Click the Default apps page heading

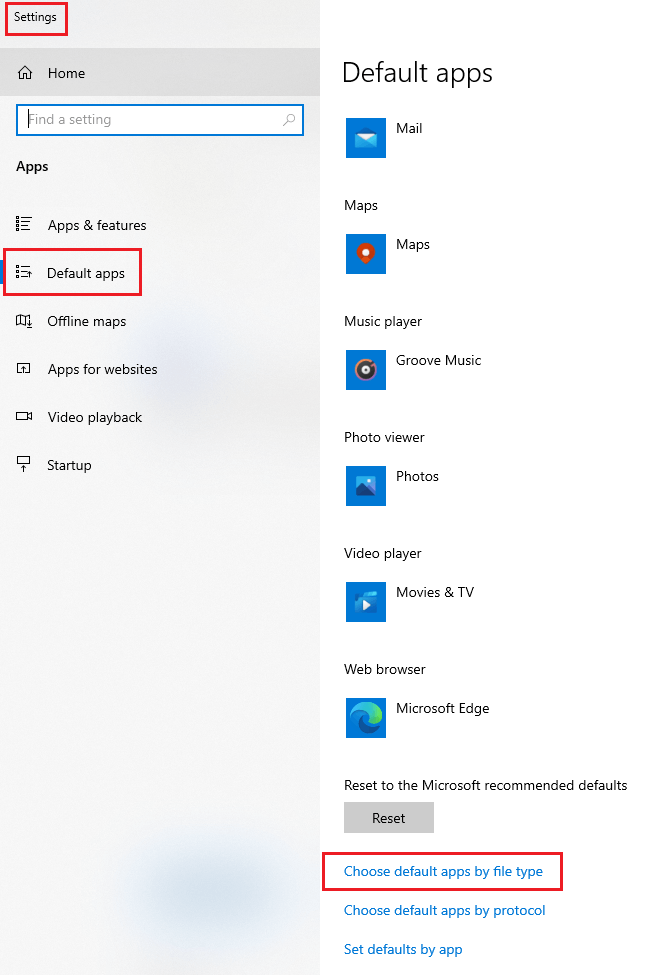417,73
